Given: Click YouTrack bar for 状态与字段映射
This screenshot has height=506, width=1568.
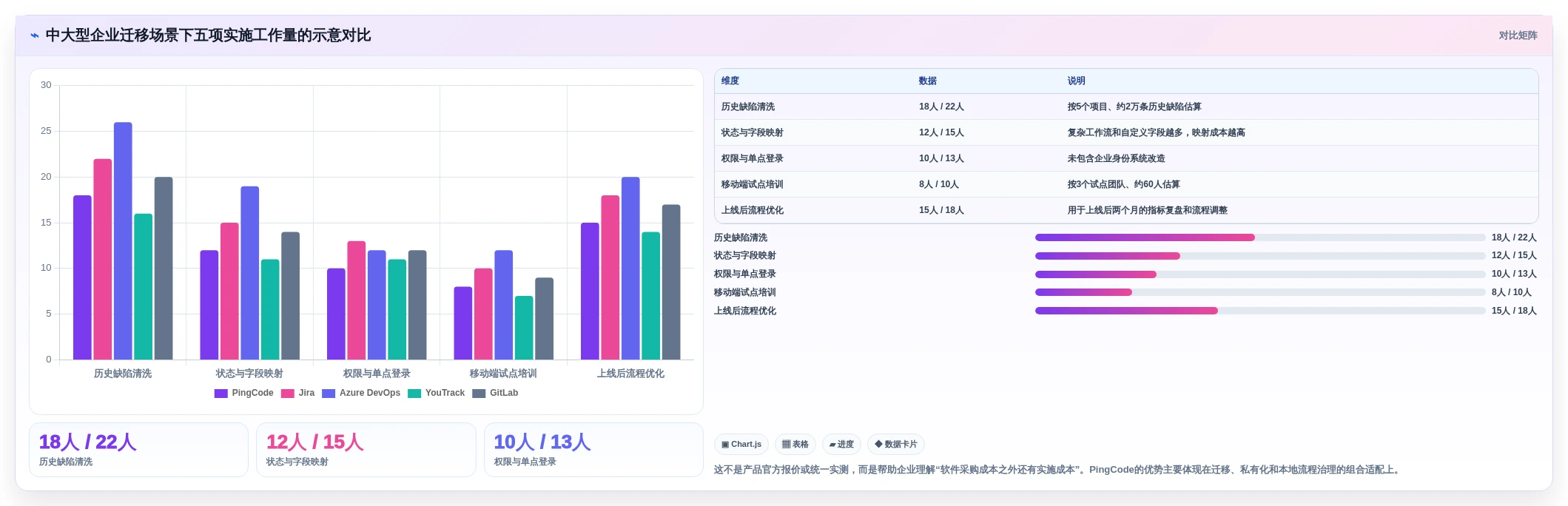Looking at the screenshot, I should tap(270, 309).
